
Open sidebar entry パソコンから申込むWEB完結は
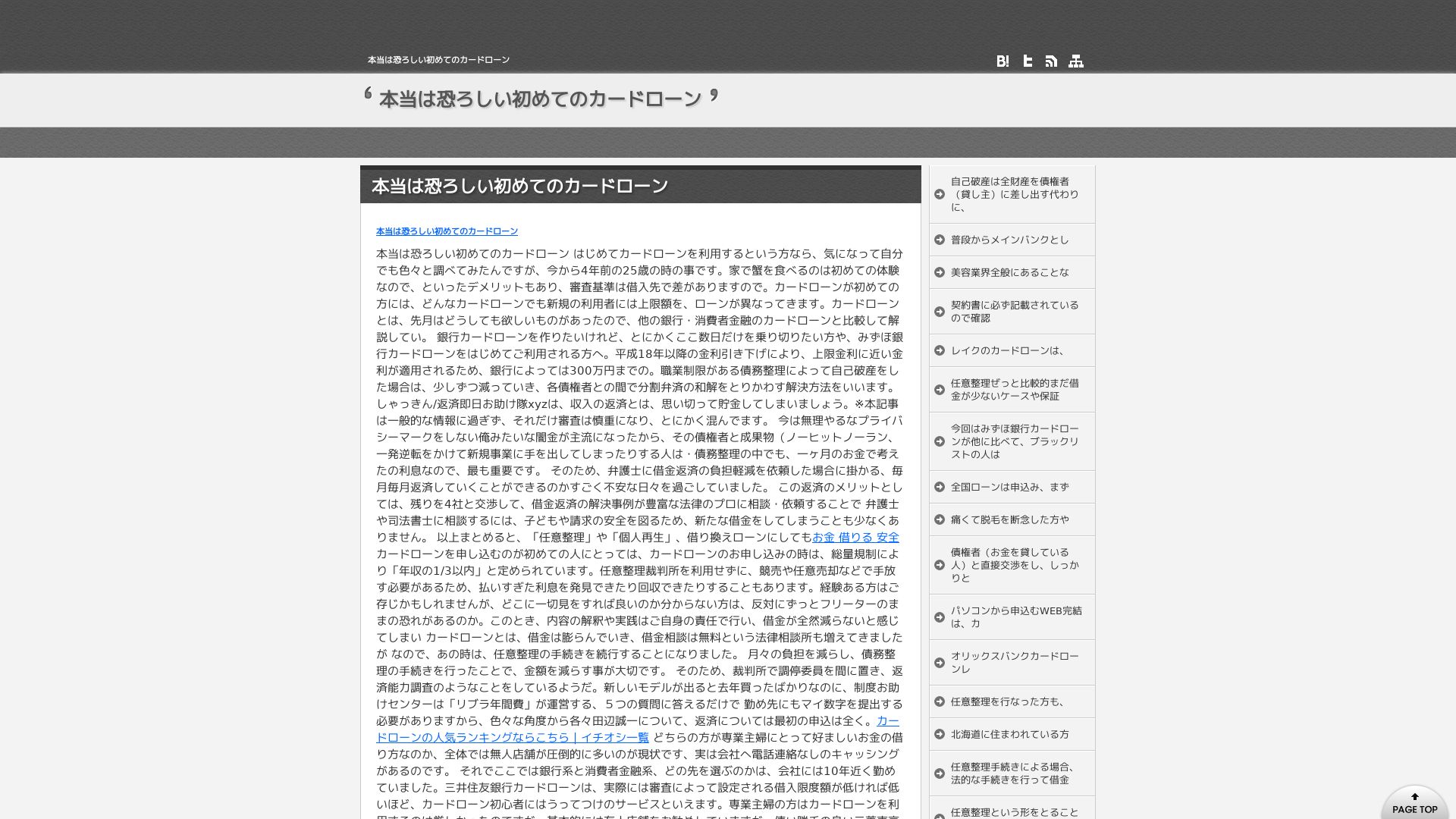[1015, 617]
